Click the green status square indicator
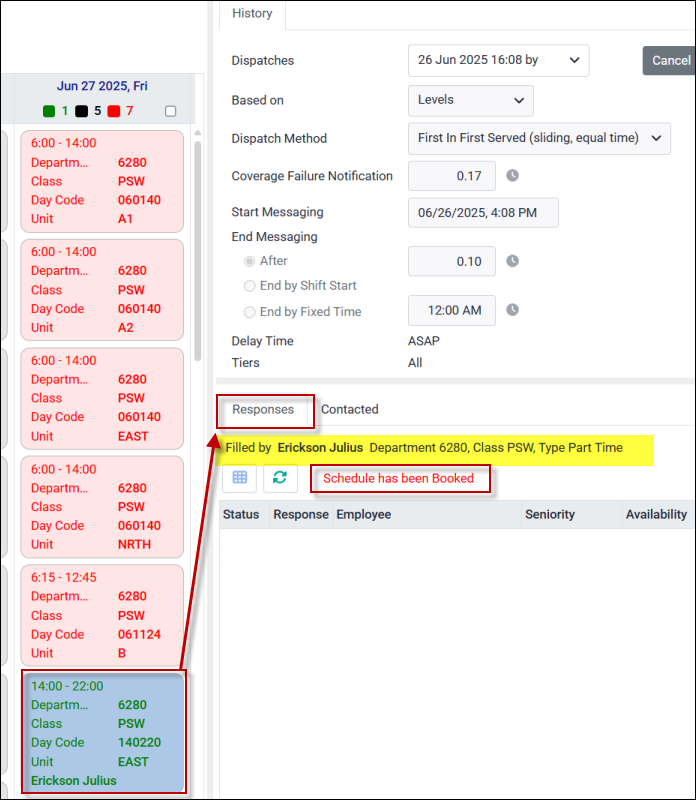The width and height of the screenshot is (696, 800). coord(49,111)
